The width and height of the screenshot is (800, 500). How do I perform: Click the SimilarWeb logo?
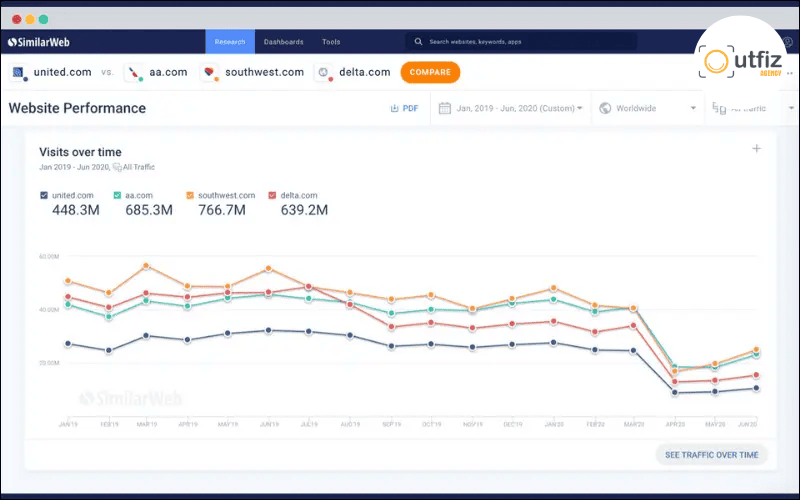39,42
